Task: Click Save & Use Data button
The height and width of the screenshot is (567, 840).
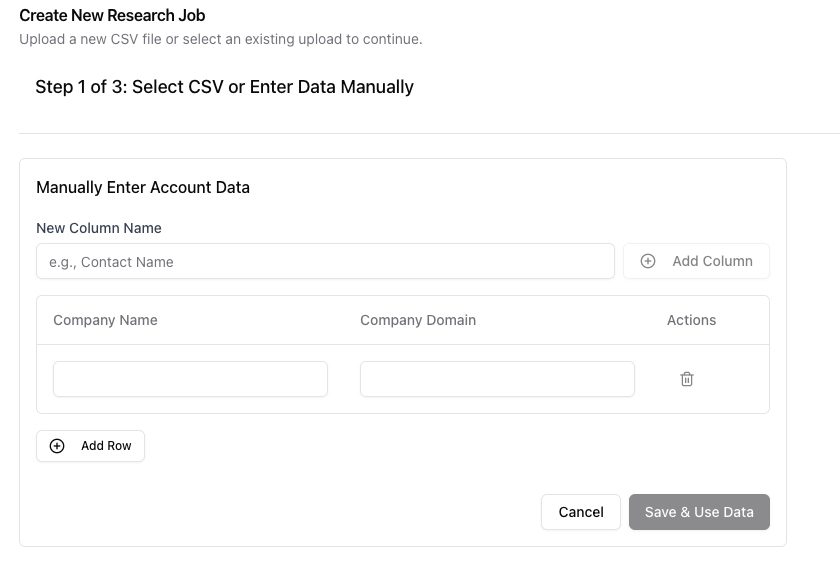Action: click(x=699, y=512)
